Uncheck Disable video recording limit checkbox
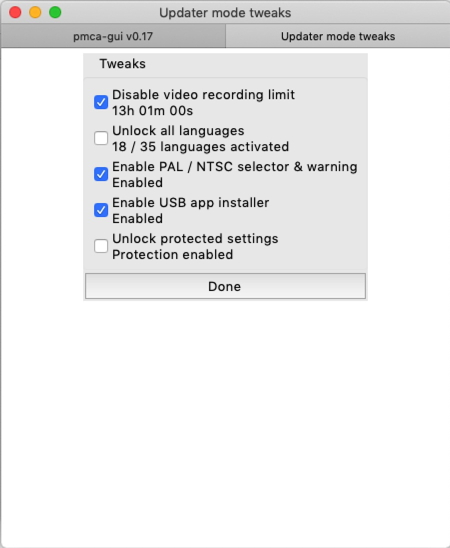Image resolution: width=450 pixels, height=548 pixels. (101, 102)
